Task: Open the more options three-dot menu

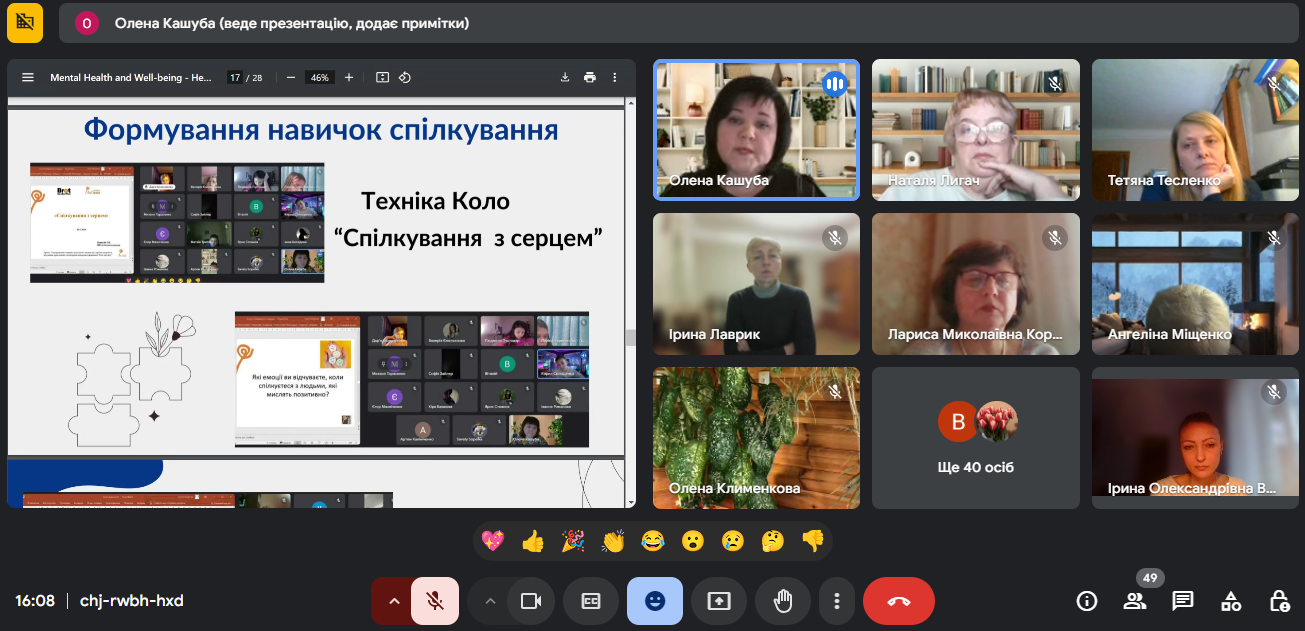Action: 836,601
